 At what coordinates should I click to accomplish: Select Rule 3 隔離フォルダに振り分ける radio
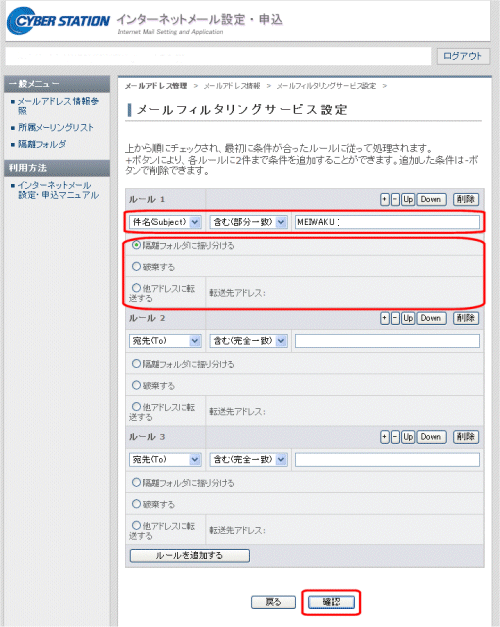[136, 482]
